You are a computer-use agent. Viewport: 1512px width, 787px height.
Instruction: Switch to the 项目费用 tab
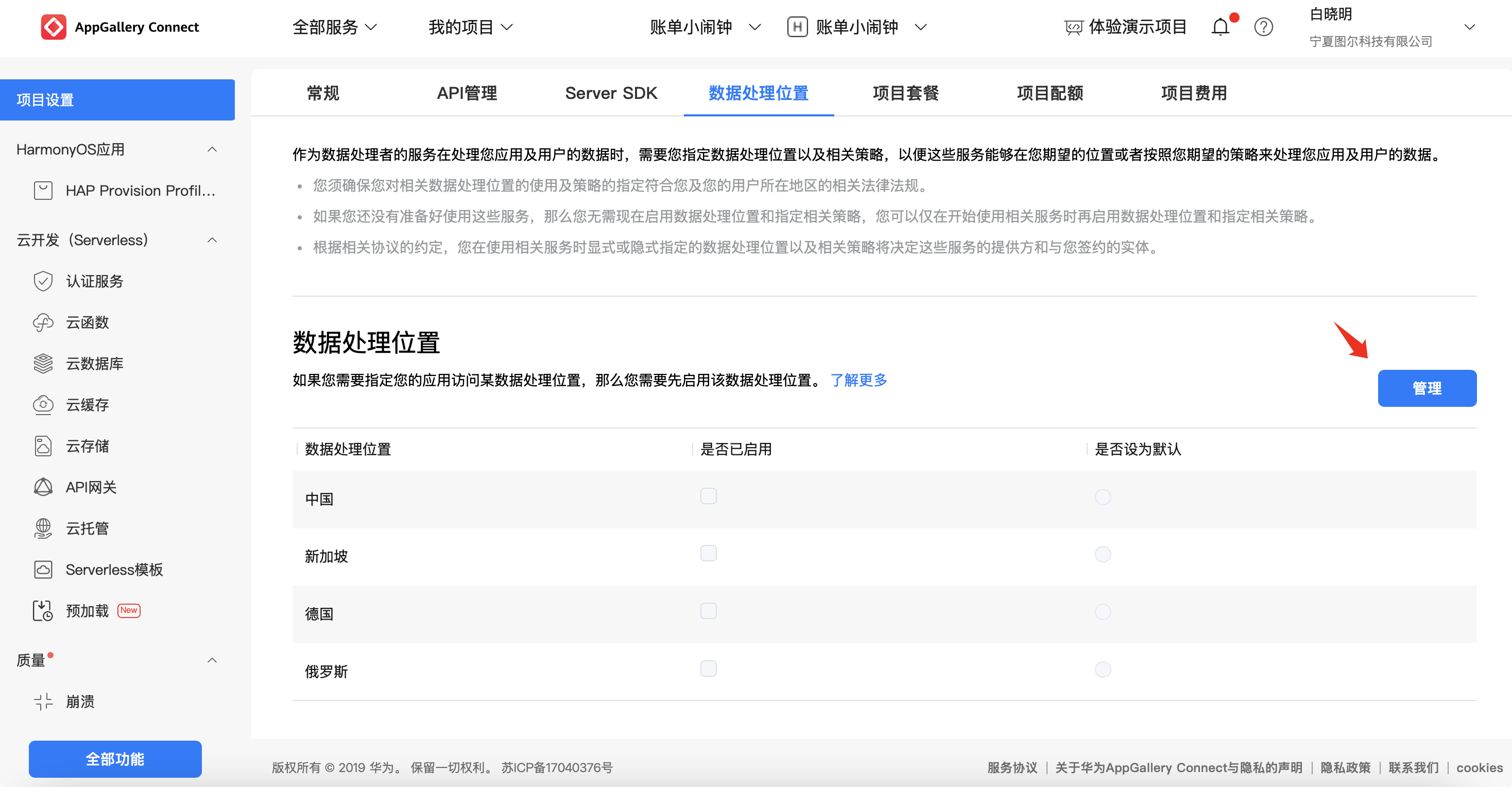[x=1194, y=93]
